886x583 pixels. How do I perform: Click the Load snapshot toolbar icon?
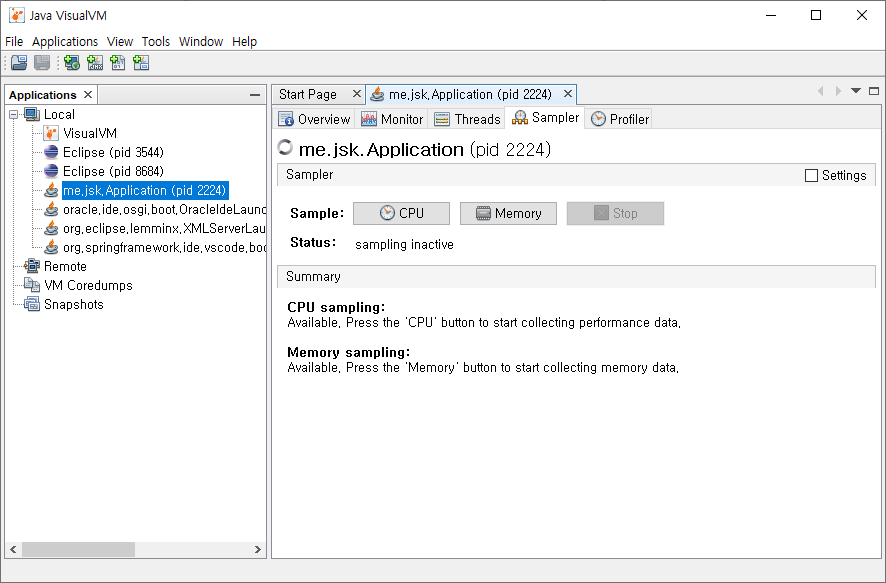tap(19, 63)
